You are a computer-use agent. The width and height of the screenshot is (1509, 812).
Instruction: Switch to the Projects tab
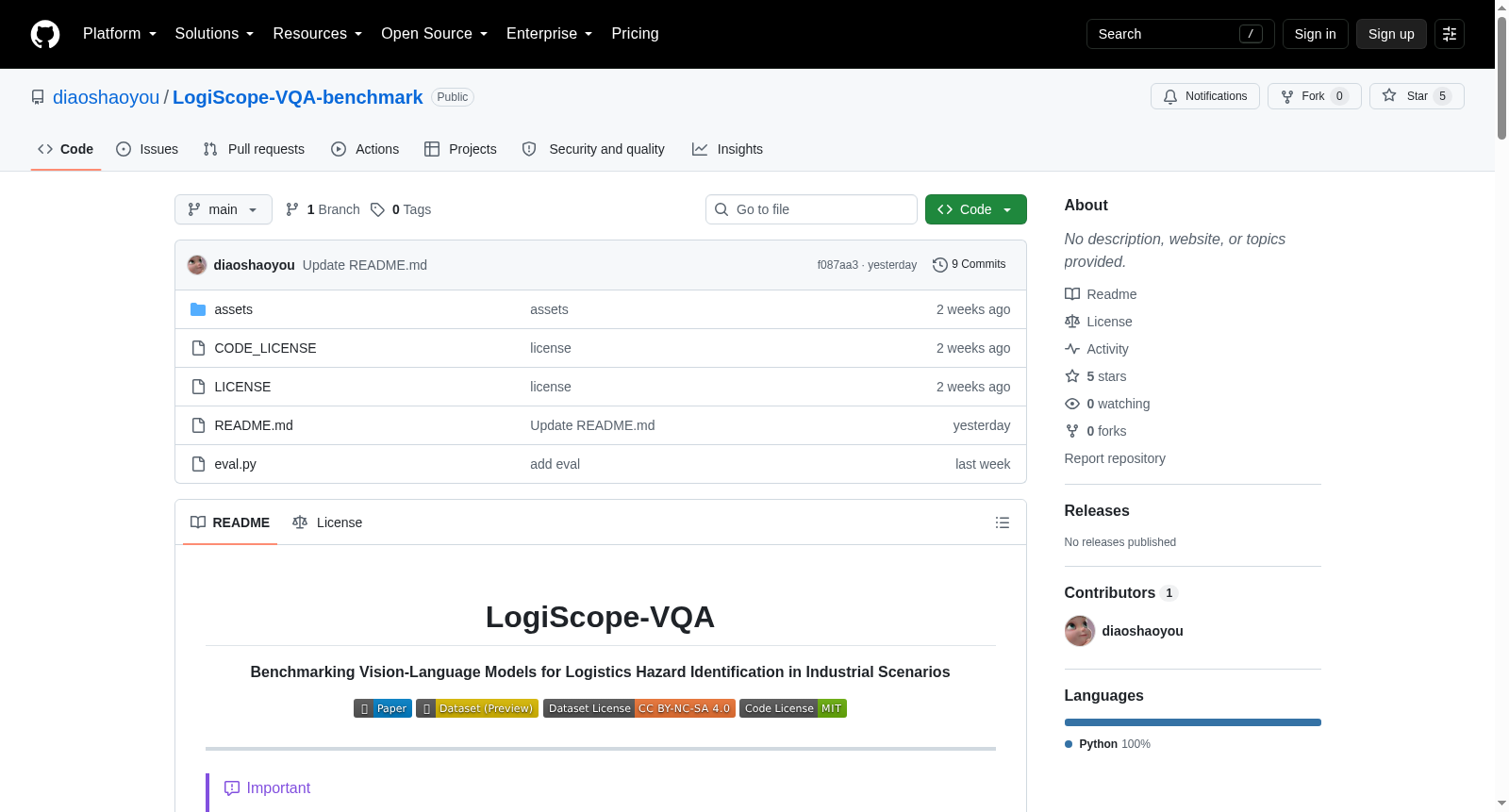click(x=460, y=149)
